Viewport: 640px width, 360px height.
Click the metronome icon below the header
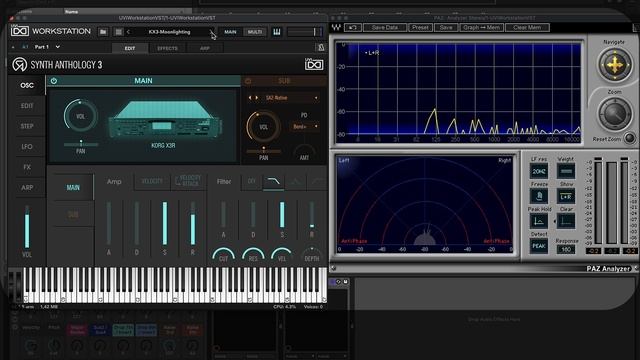321,47
